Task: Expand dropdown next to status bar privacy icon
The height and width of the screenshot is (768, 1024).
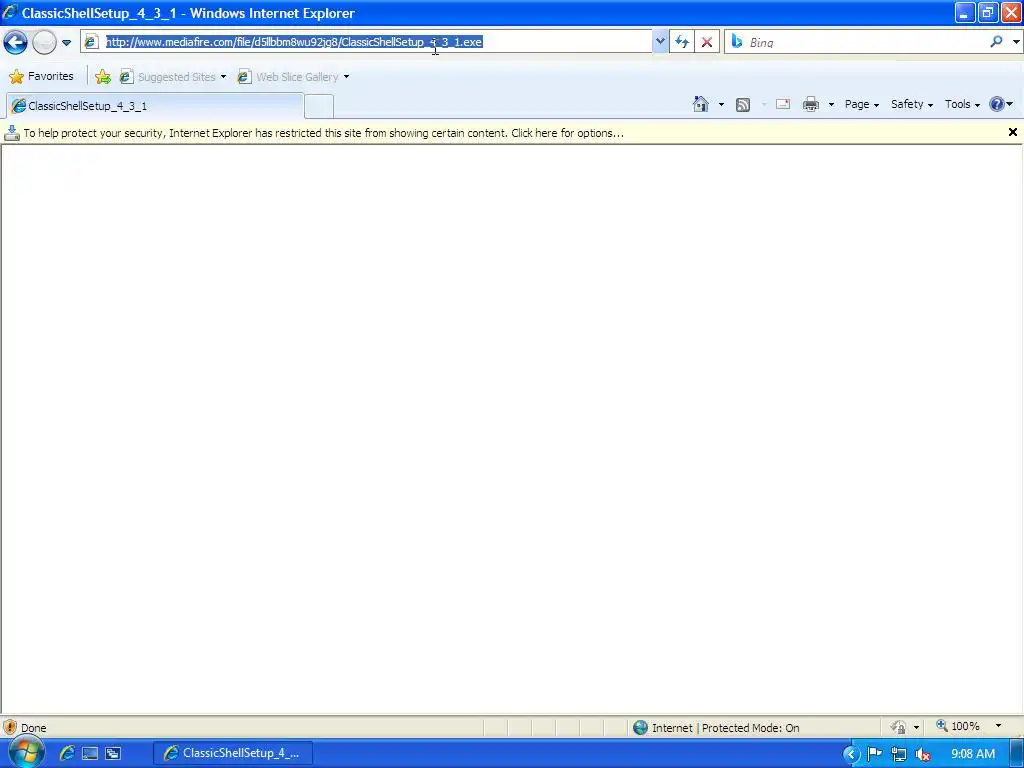Action: pos(916,728)
